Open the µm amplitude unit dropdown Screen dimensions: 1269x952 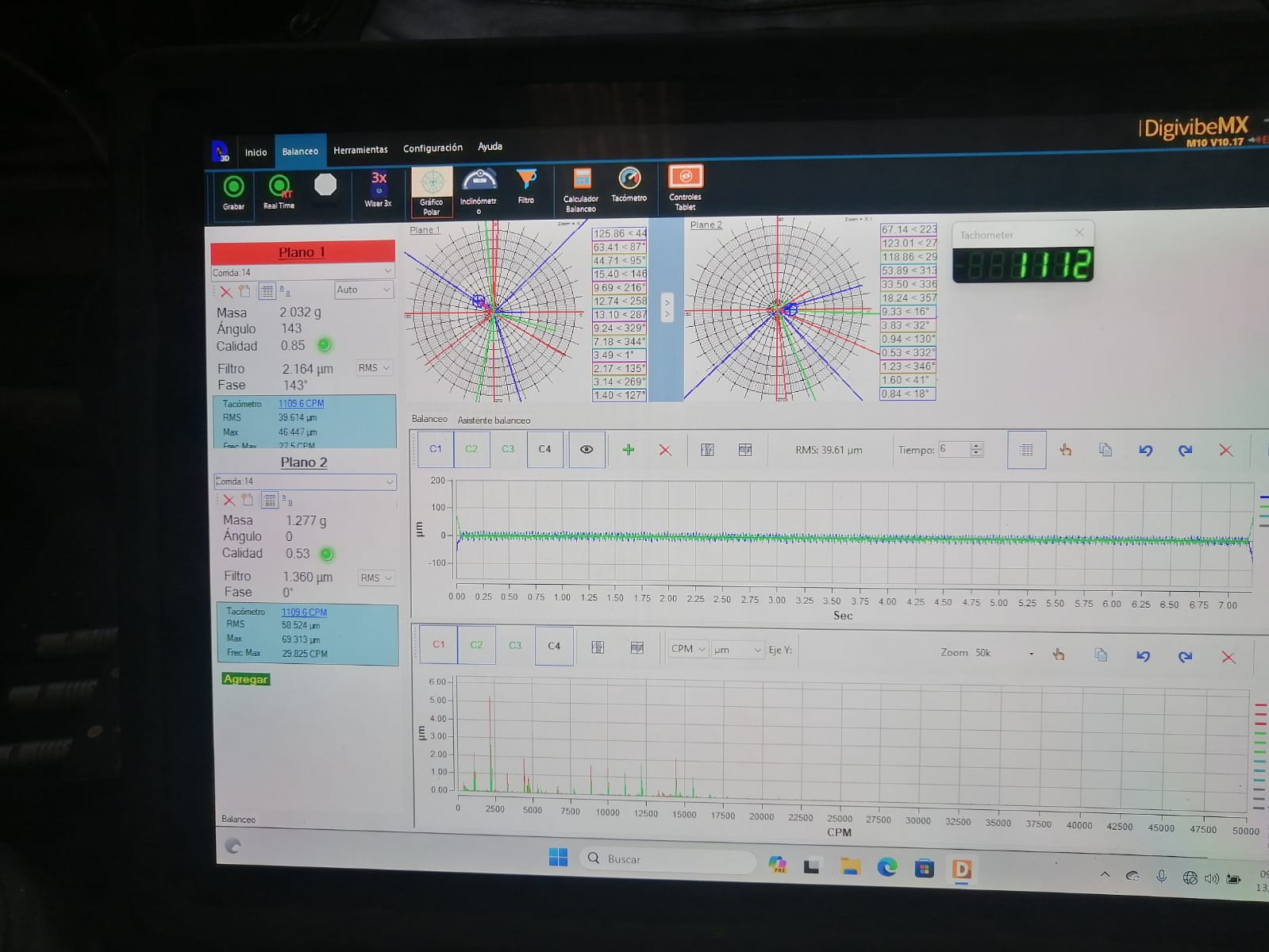click(x=737, y=650)
